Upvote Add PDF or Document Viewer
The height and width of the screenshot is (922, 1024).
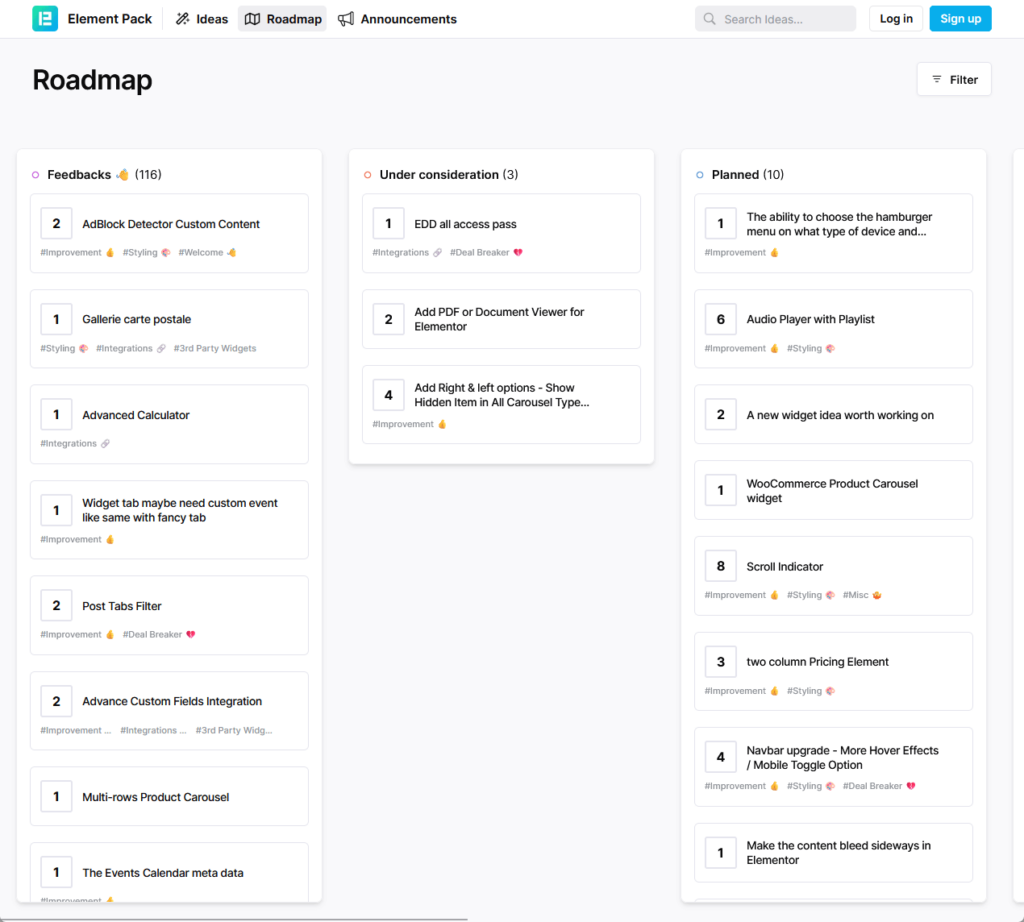[389, 319]
